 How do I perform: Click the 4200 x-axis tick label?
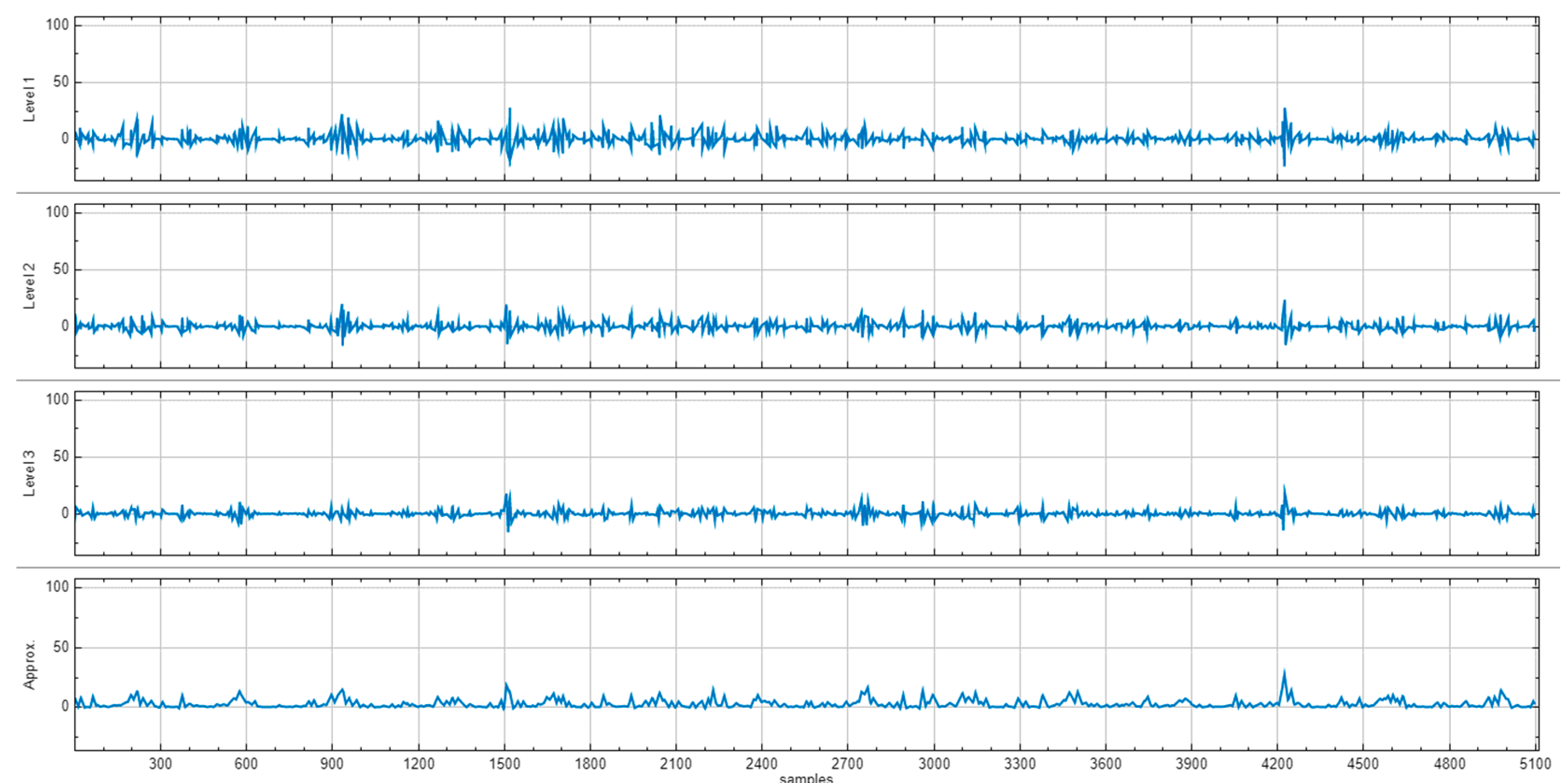tap(1277, 763)
